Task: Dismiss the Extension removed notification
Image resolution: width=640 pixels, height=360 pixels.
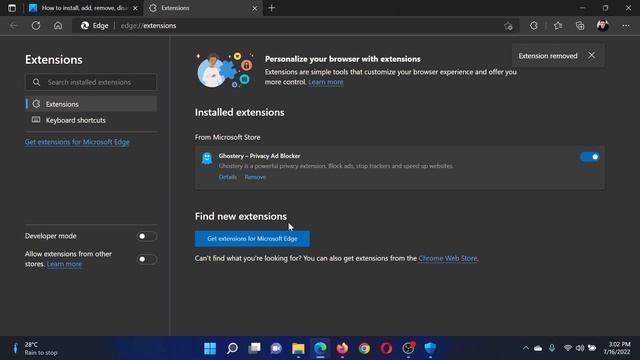Action: [591, 55]
